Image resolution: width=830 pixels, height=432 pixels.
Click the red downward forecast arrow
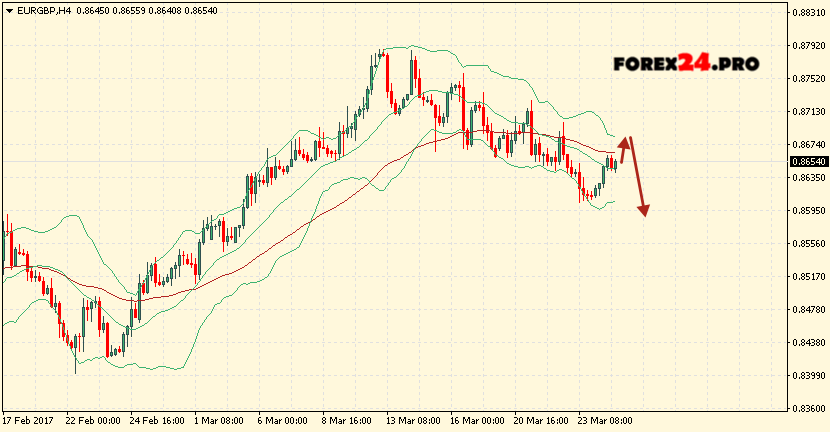click(x=638, y=180)
